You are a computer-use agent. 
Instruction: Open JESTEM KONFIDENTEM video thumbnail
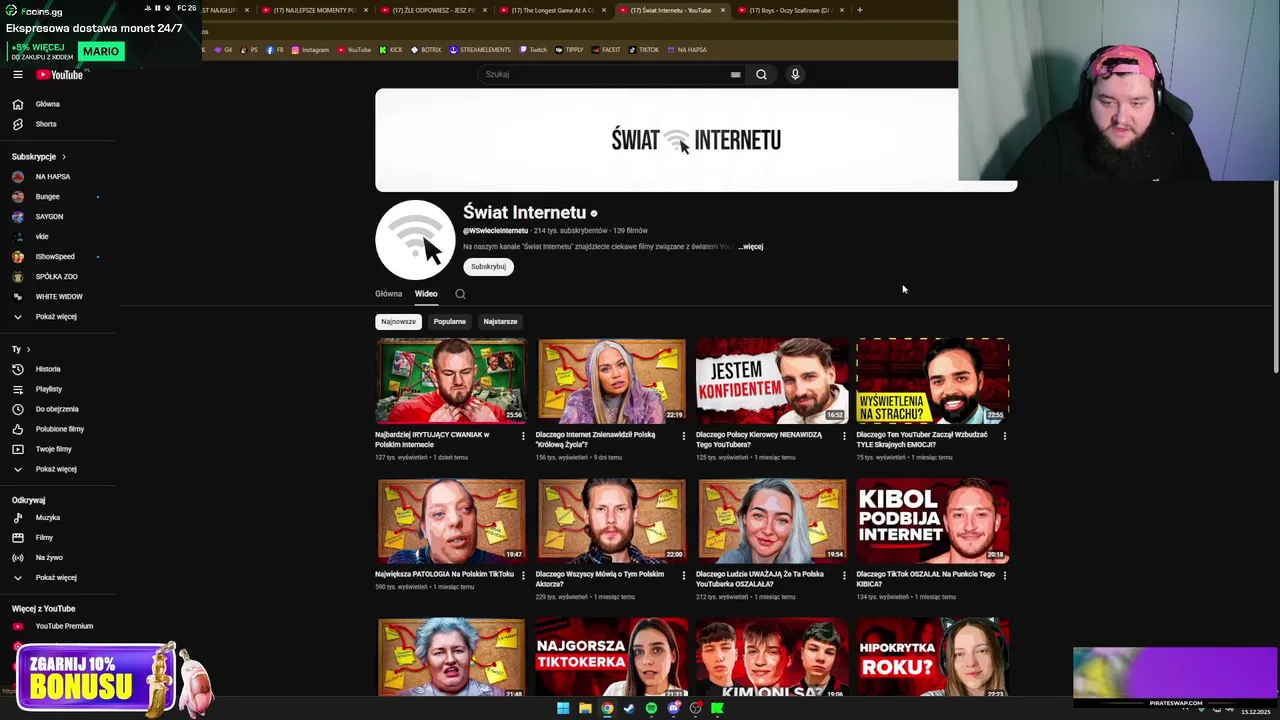point(772,381)
